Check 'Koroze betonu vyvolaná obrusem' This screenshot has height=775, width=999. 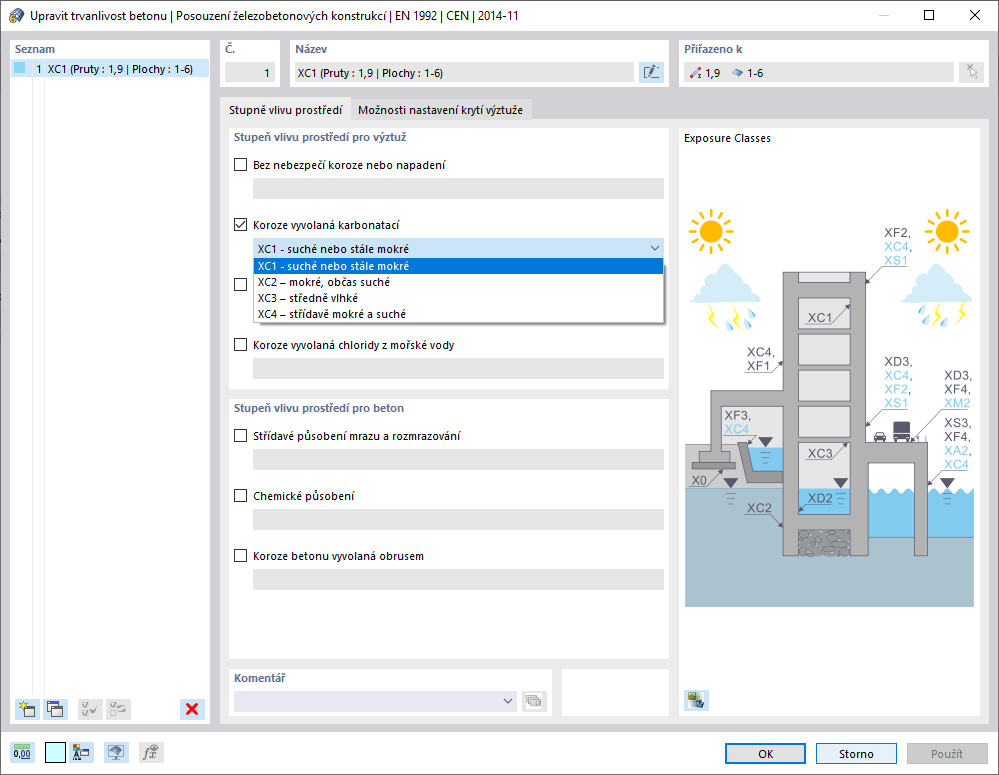[240, 556]
